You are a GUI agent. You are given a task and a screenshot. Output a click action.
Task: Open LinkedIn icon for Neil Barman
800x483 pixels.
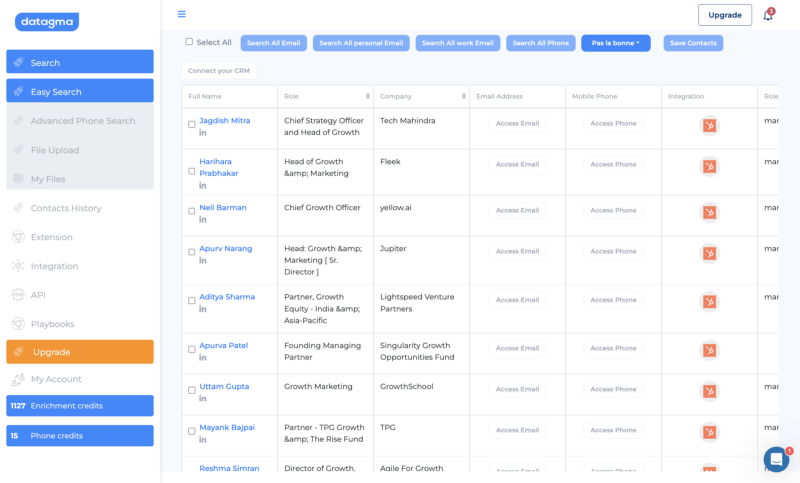coord(203,220)
